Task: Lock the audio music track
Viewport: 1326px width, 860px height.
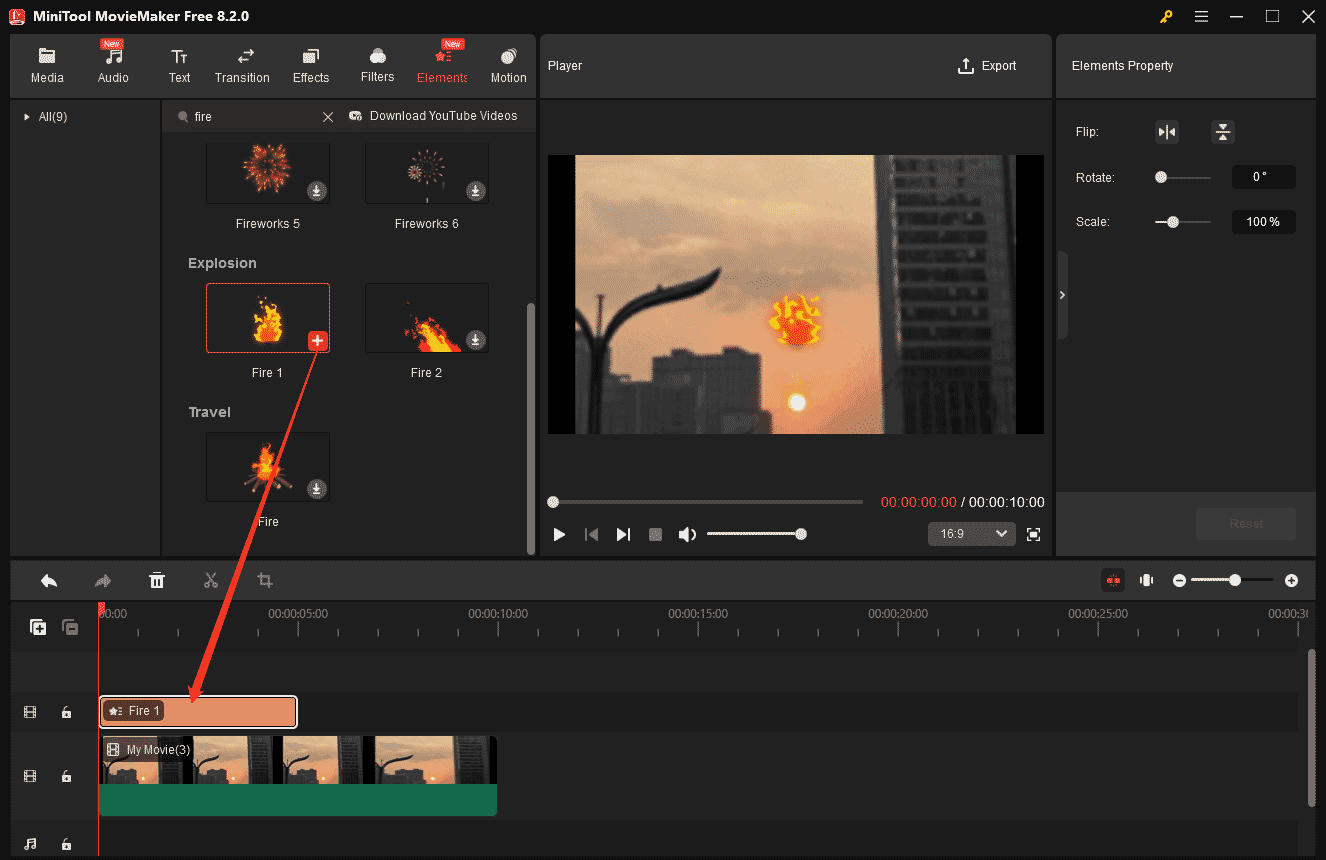Action: pos(66,844)
